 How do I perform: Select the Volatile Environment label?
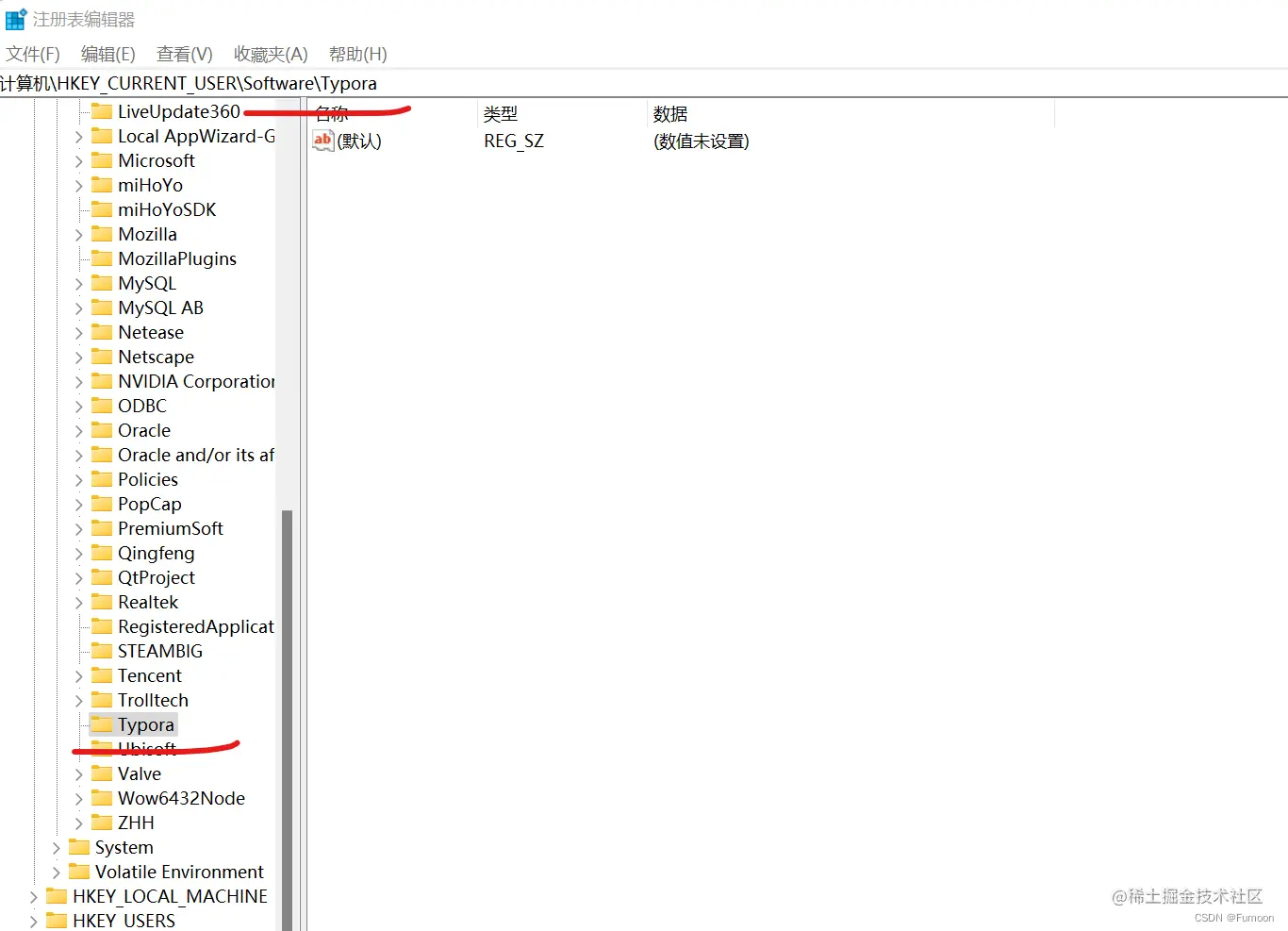[179, 872]
